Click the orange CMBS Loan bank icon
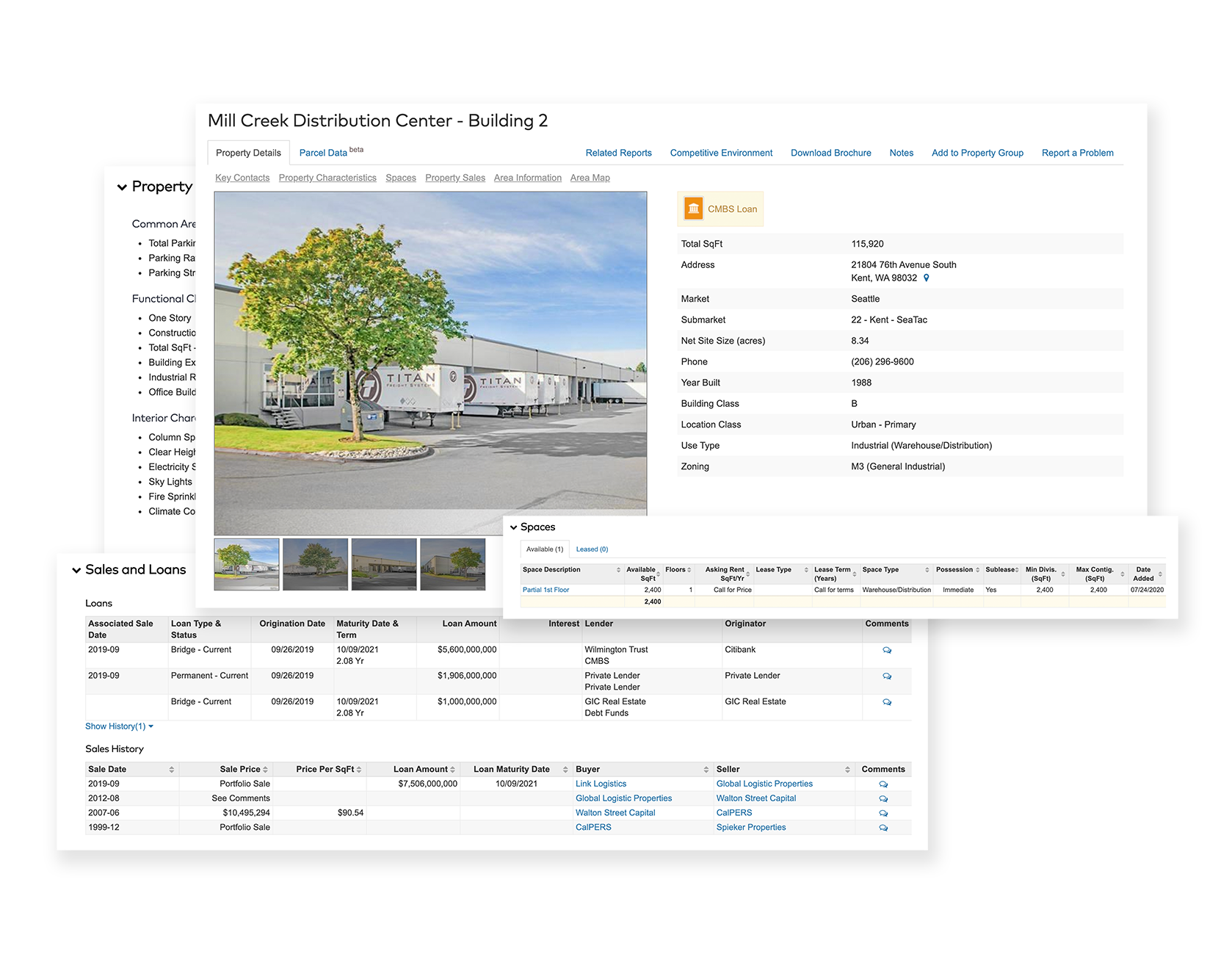This screenshot has width=1232, height=957. (692, 208)
